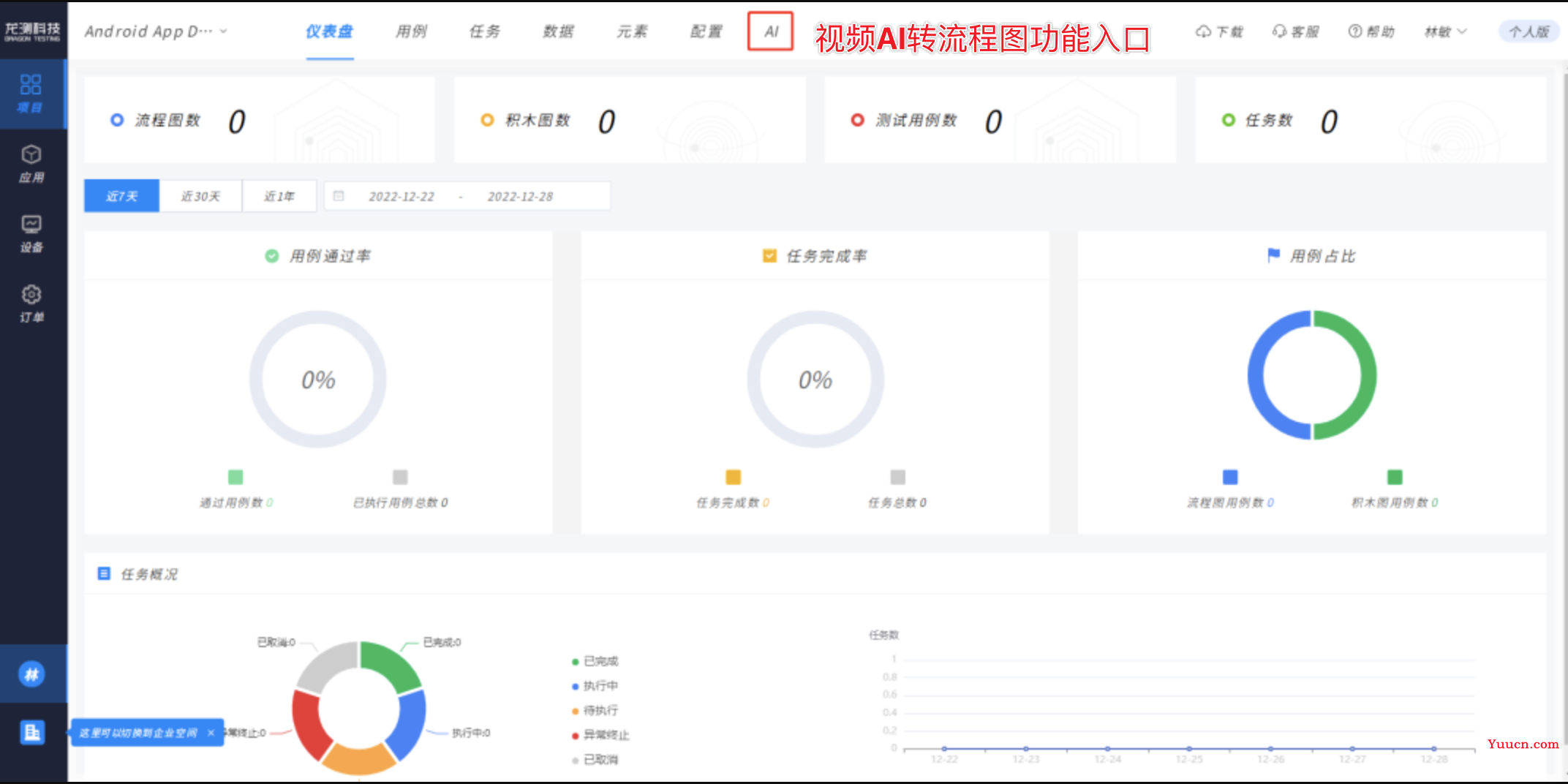Viewport: 1568px width, 784px height.
Task: Open the 订单 sidebar icon
Action: point(31,304)
